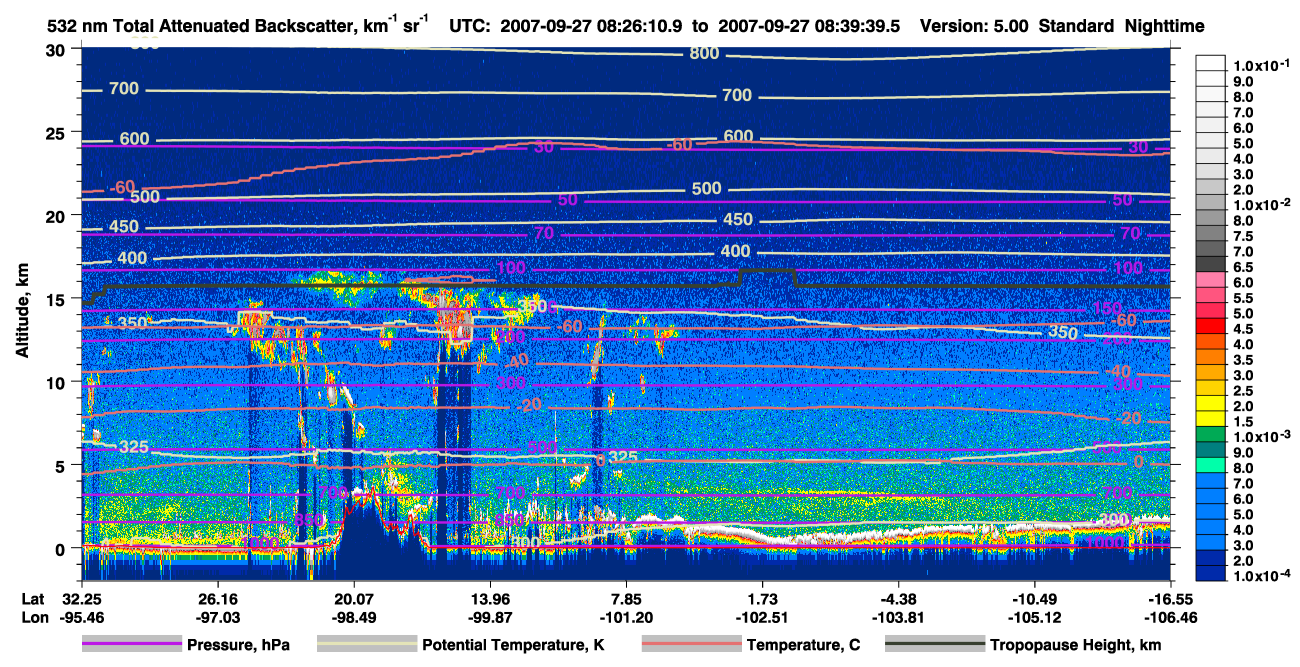
Task: Click the latitude value 32.25
Action: [x=82, y=597]
